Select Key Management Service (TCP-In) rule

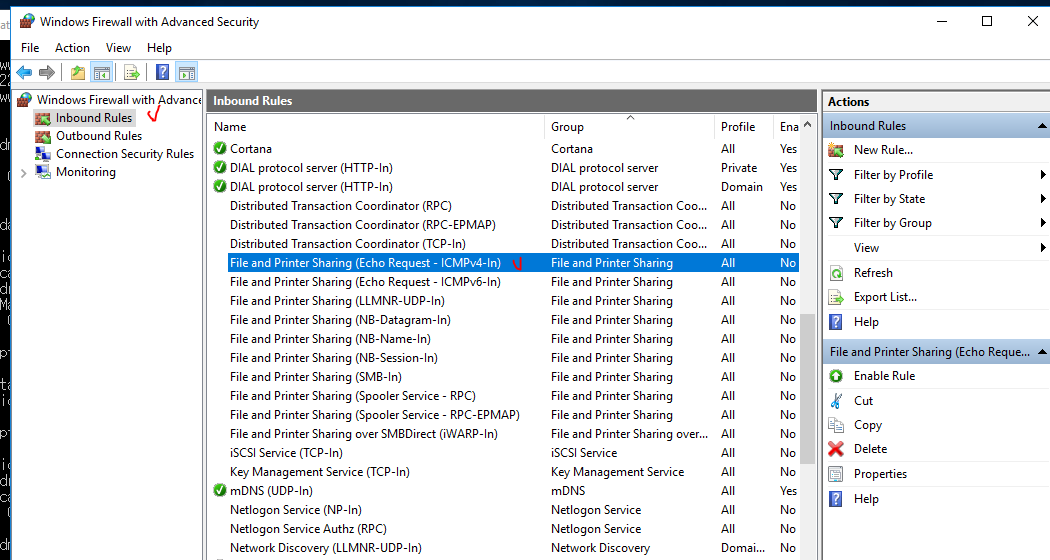[319, 472]
